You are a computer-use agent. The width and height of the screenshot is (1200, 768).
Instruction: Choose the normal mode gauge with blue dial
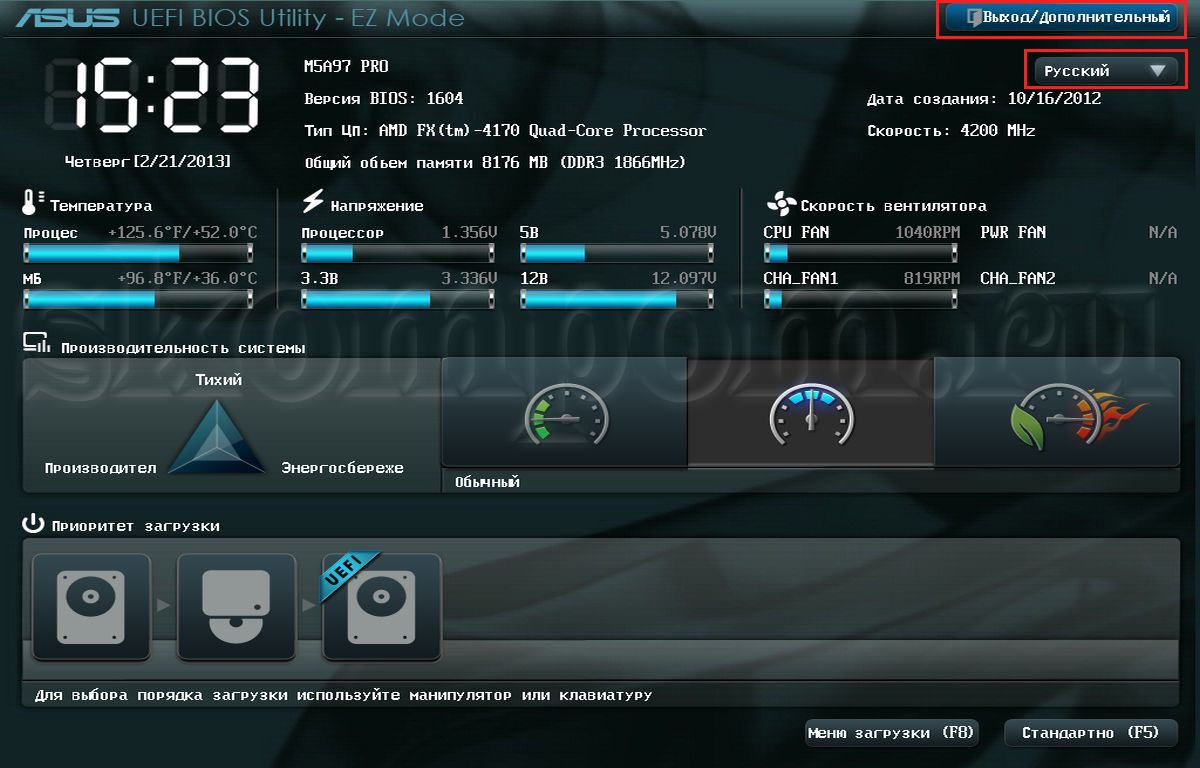(x=810, y=412)
